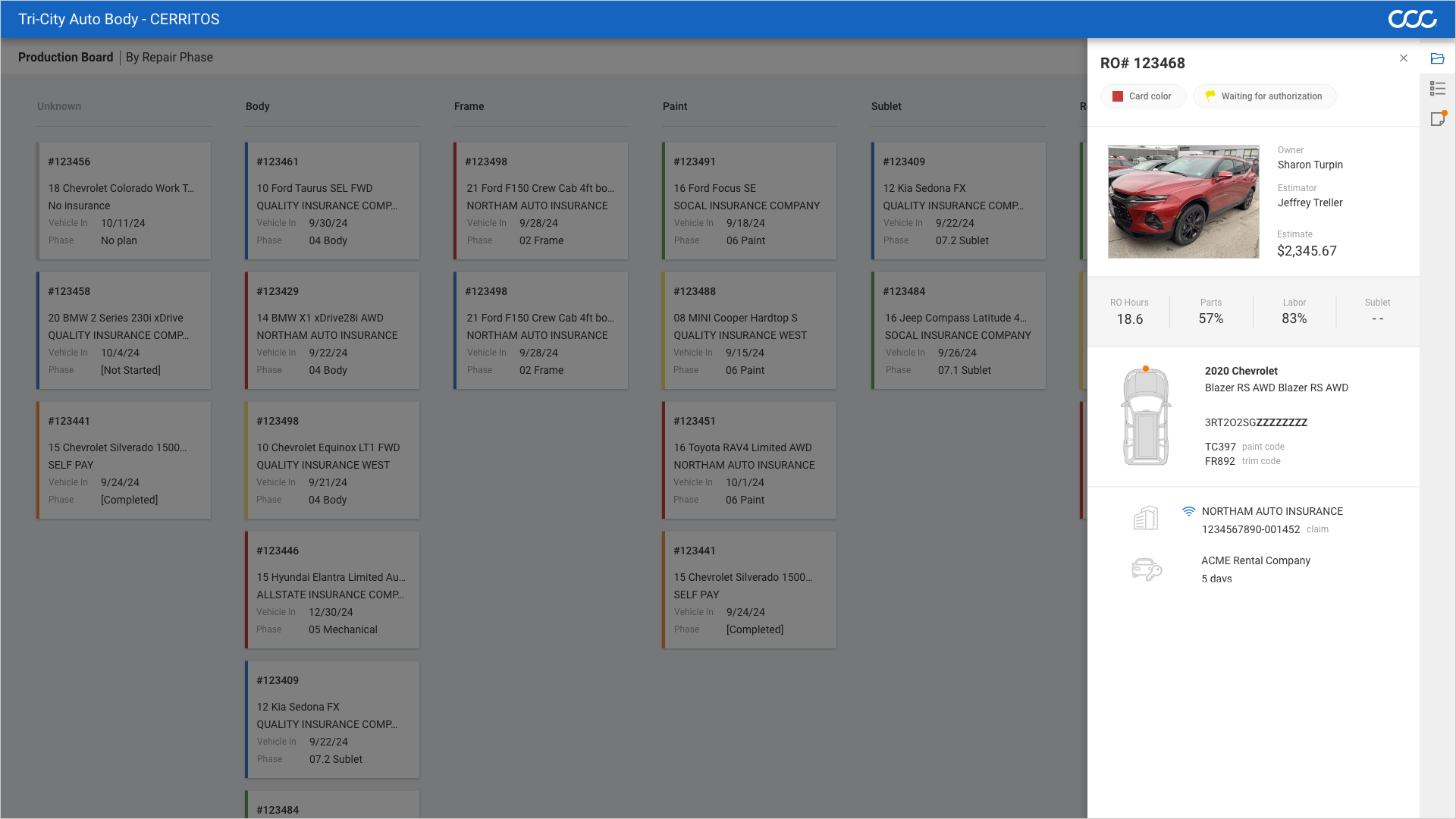The image size is (1456, 819).
Task: Open the Unknown column's #123441 Silverado card
Action: click(124, 460)
